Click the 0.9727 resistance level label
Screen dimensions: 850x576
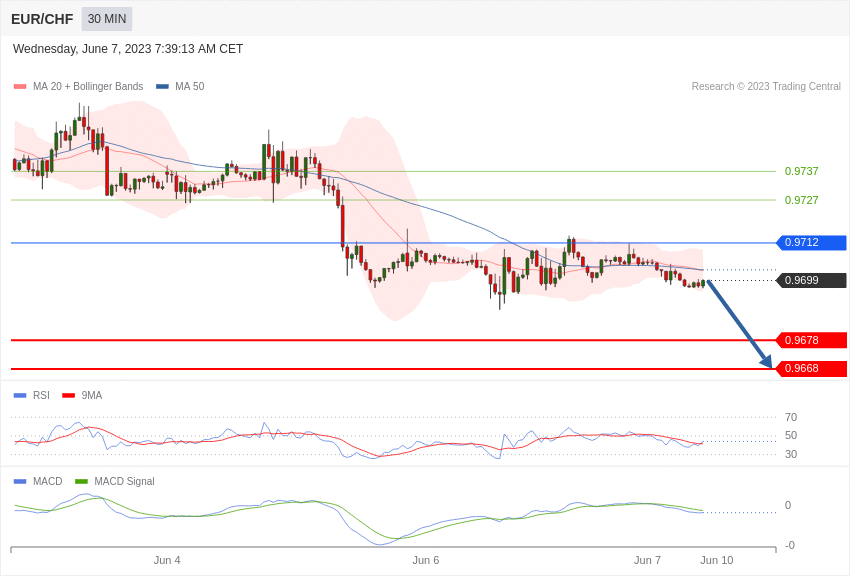click(x=801, y=200)
